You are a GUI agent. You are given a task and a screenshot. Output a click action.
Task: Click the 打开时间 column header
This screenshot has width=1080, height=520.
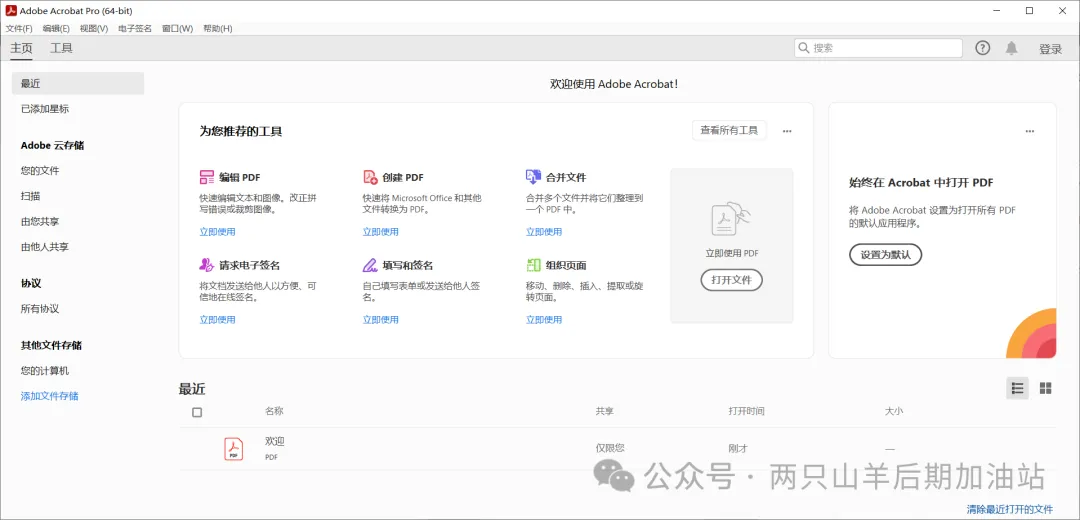747,411
